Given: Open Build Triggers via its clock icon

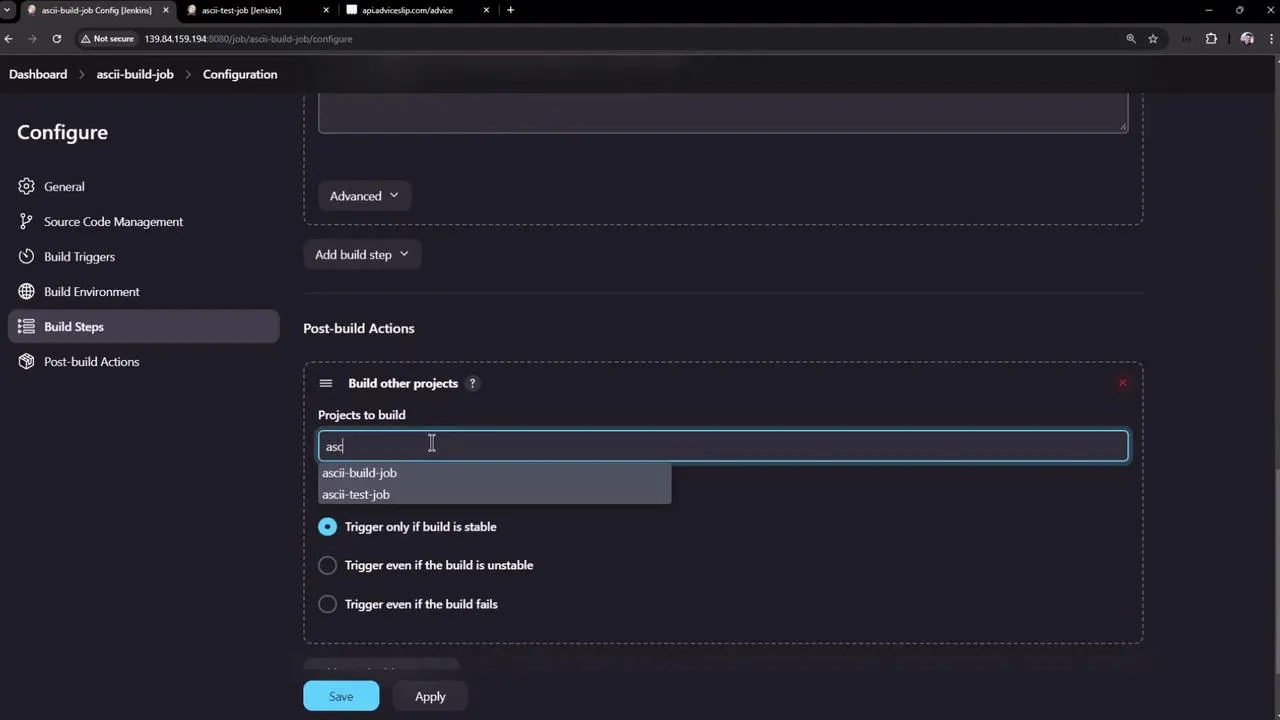Looking at the screenshot, I should pyautogui.click(x=26, y=256).
